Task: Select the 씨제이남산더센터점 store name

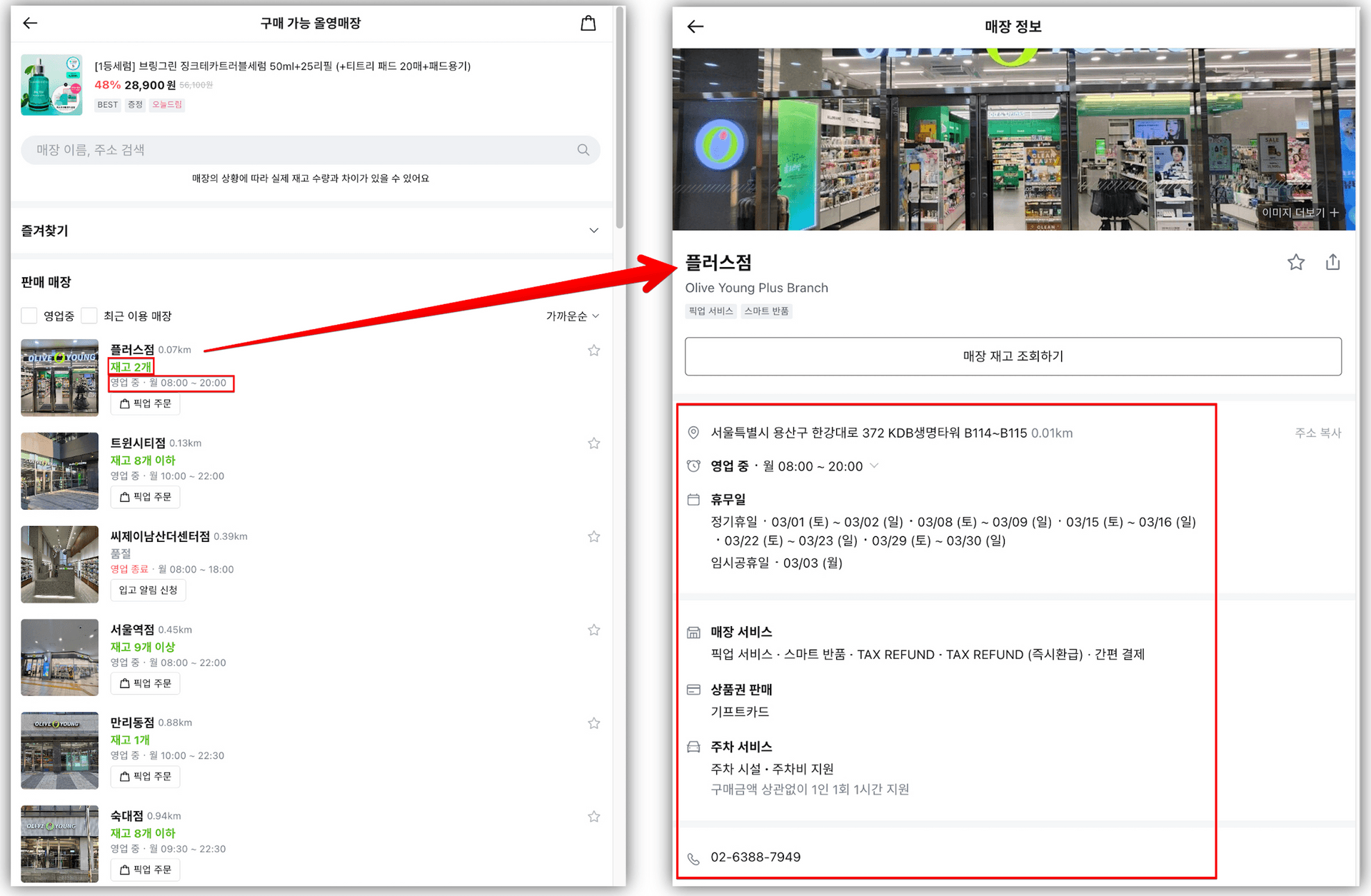Action: 160,536
